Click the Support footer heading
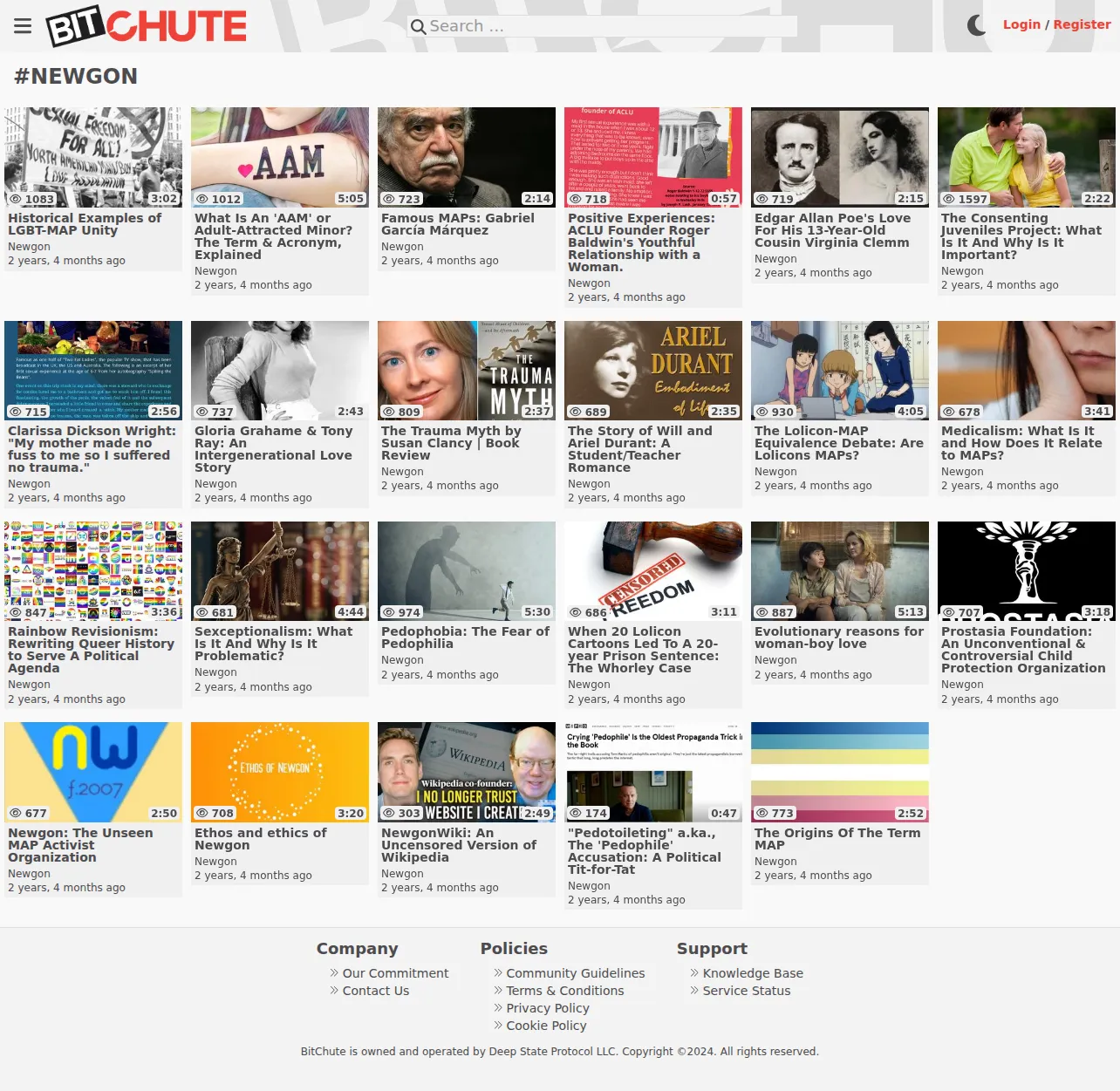The image size is (1120, 1091). tap(712, 949)
